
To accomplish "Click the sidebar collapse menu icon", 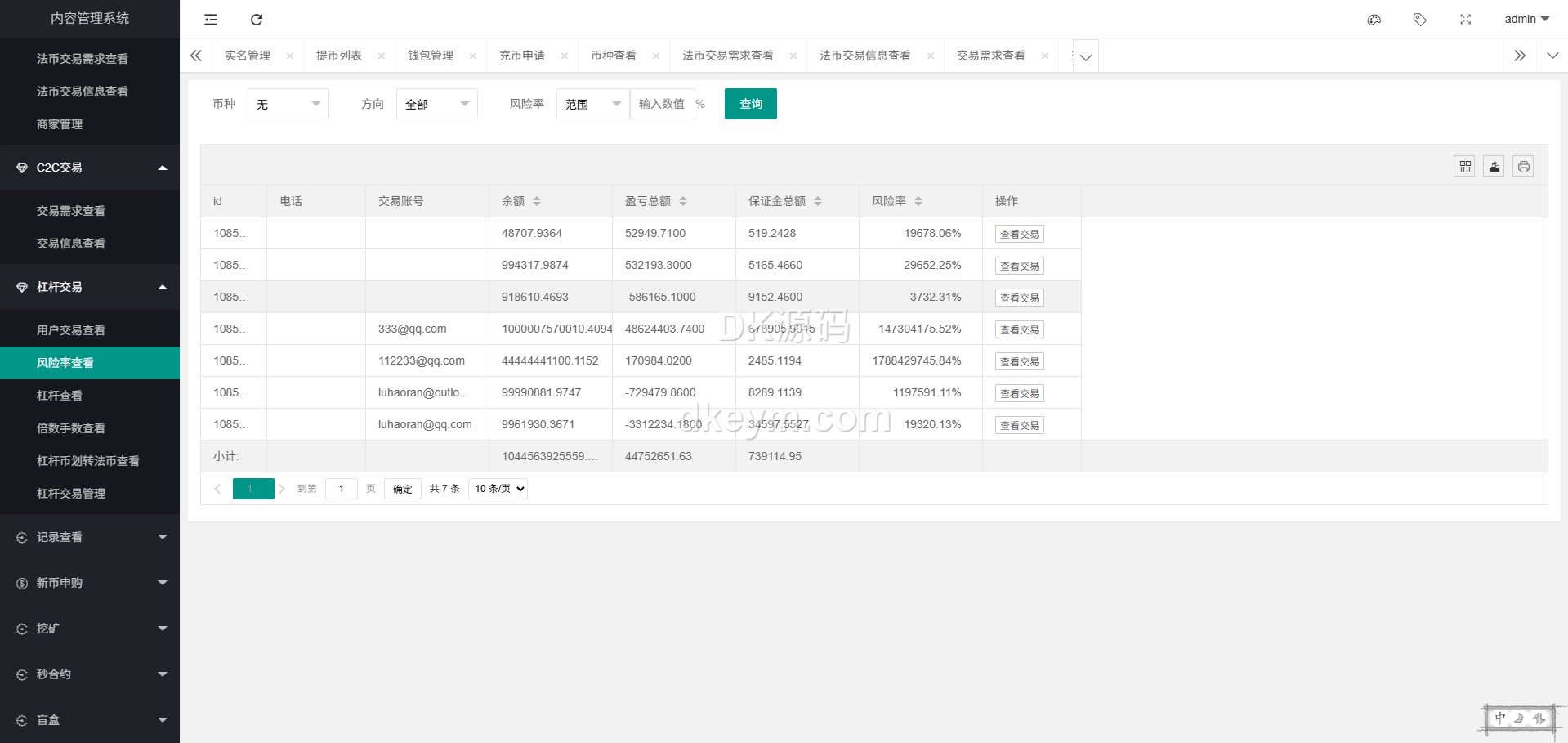I will pyautogui.click(x=211, y=20).
